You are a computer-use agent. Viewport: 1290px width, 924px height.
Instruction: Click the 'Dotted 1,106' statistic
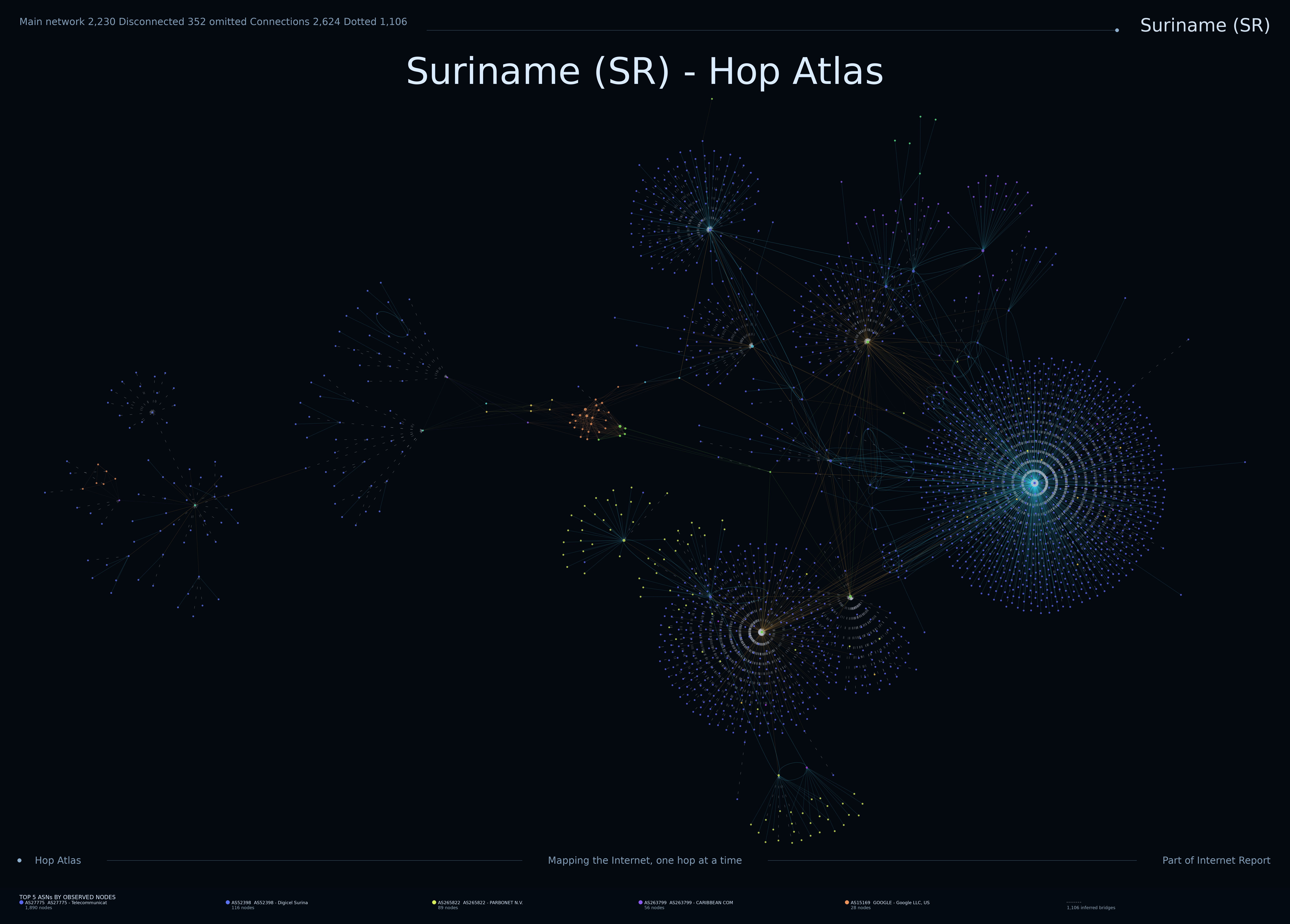375,22
